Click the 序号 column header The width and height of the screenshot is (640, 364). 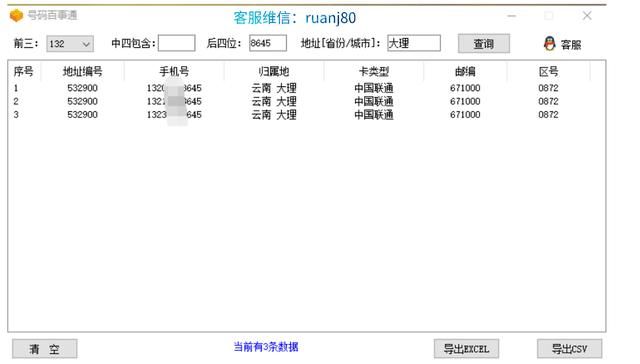[24, 71]
